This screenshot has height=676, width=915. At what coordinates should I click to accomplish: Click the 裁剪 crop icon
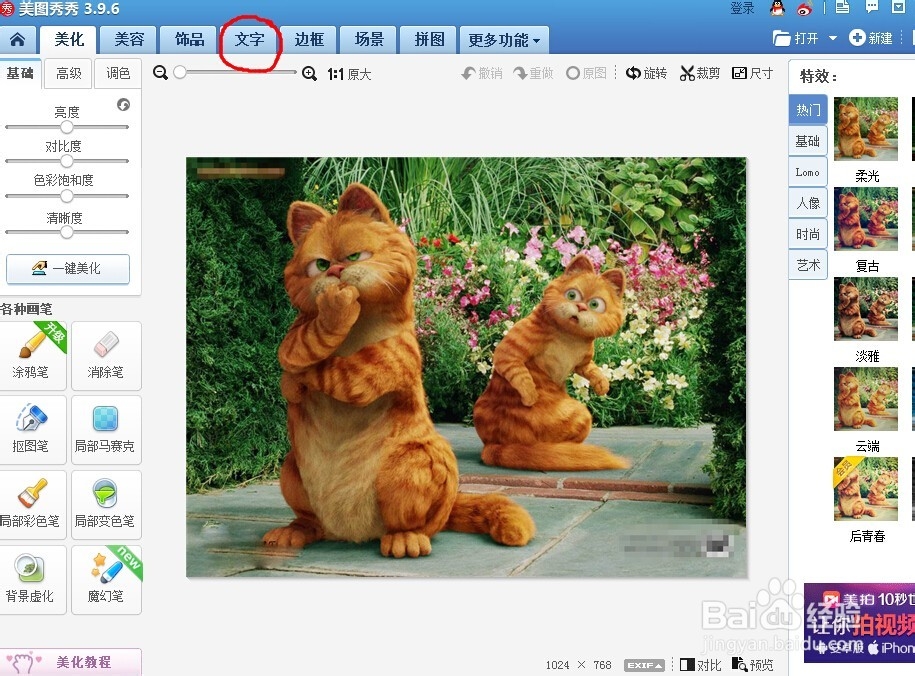(699, 72)
